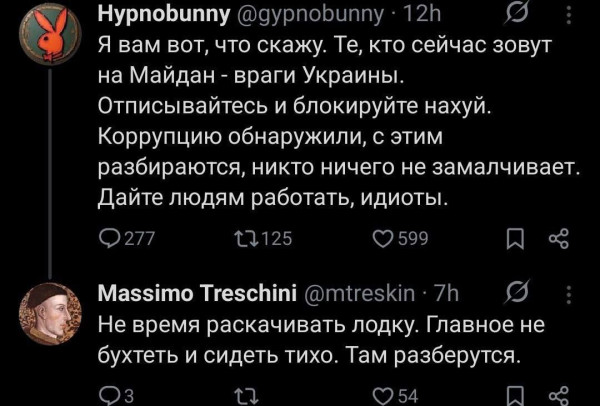The image size is (600, 406).
Task: Reply to Massimo Treschini's tweet
Action: [x=107, y=396]
